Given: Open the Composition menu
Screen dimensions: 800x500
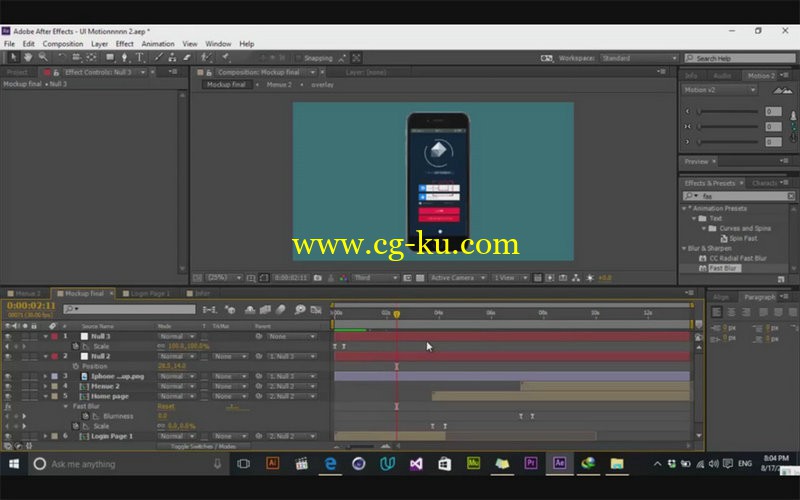Looking at the screenshot, I should point(63,44).
